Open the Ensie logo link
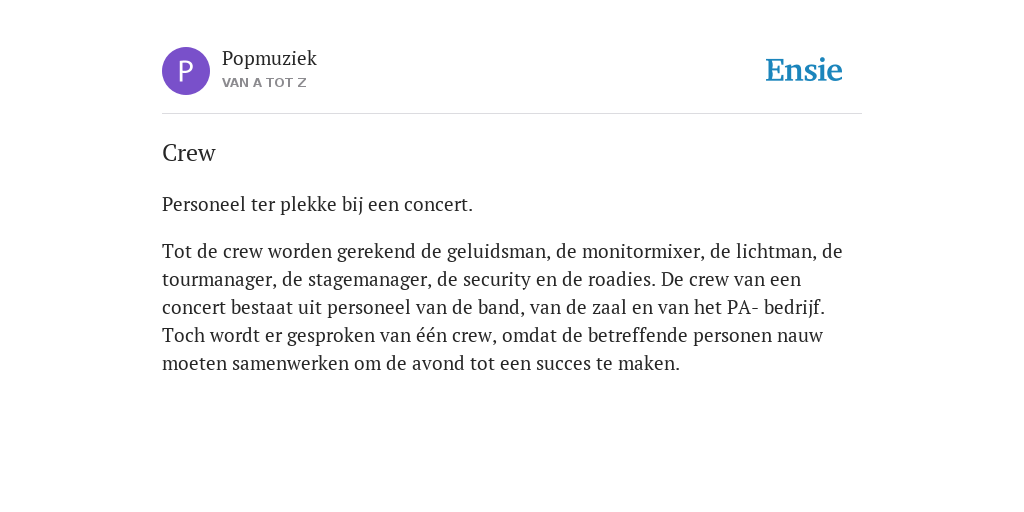The height and width of the screenshot is (512, 1024). coord(804,71)
